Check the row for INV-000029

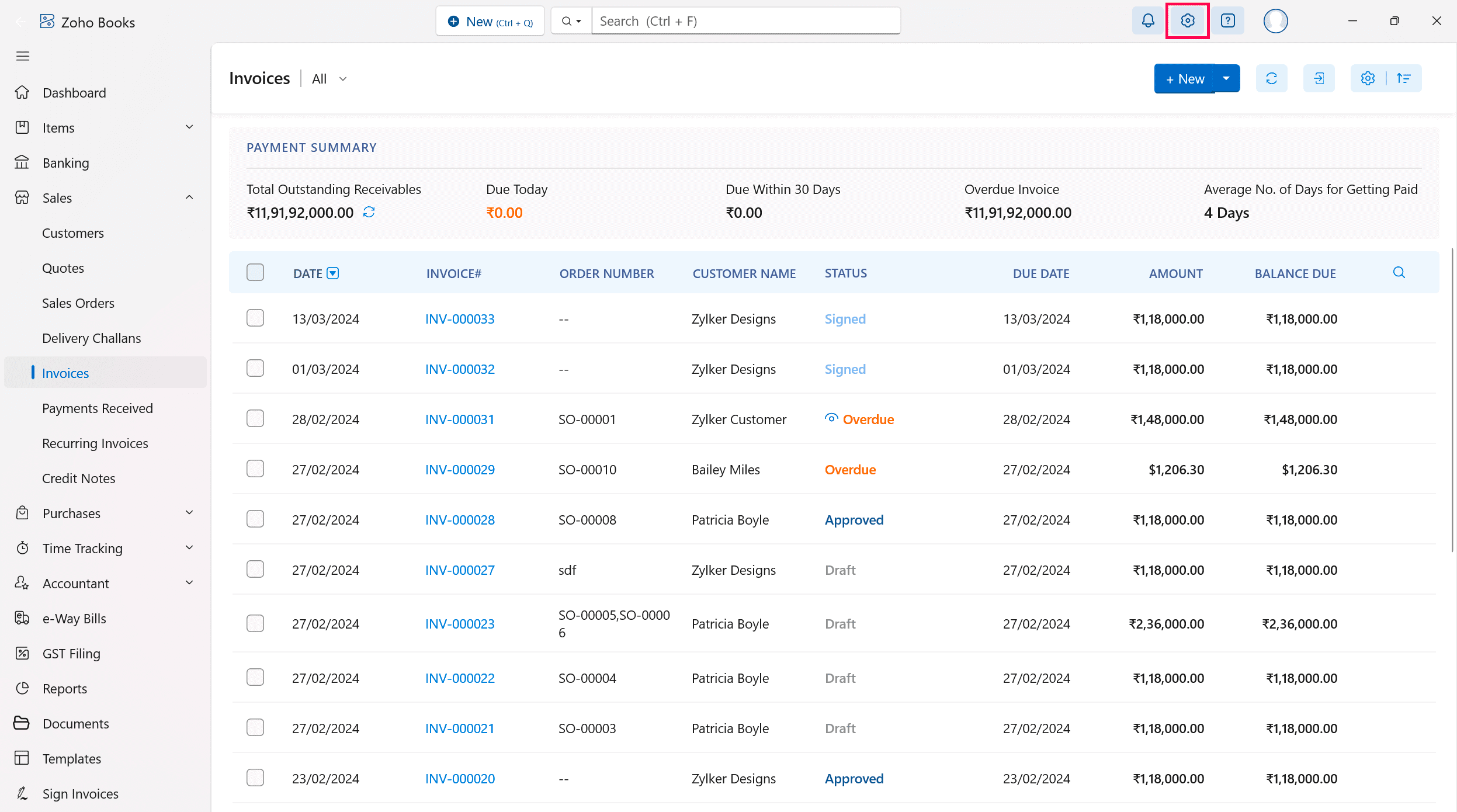pyautogui.click(x=255, y=469)
